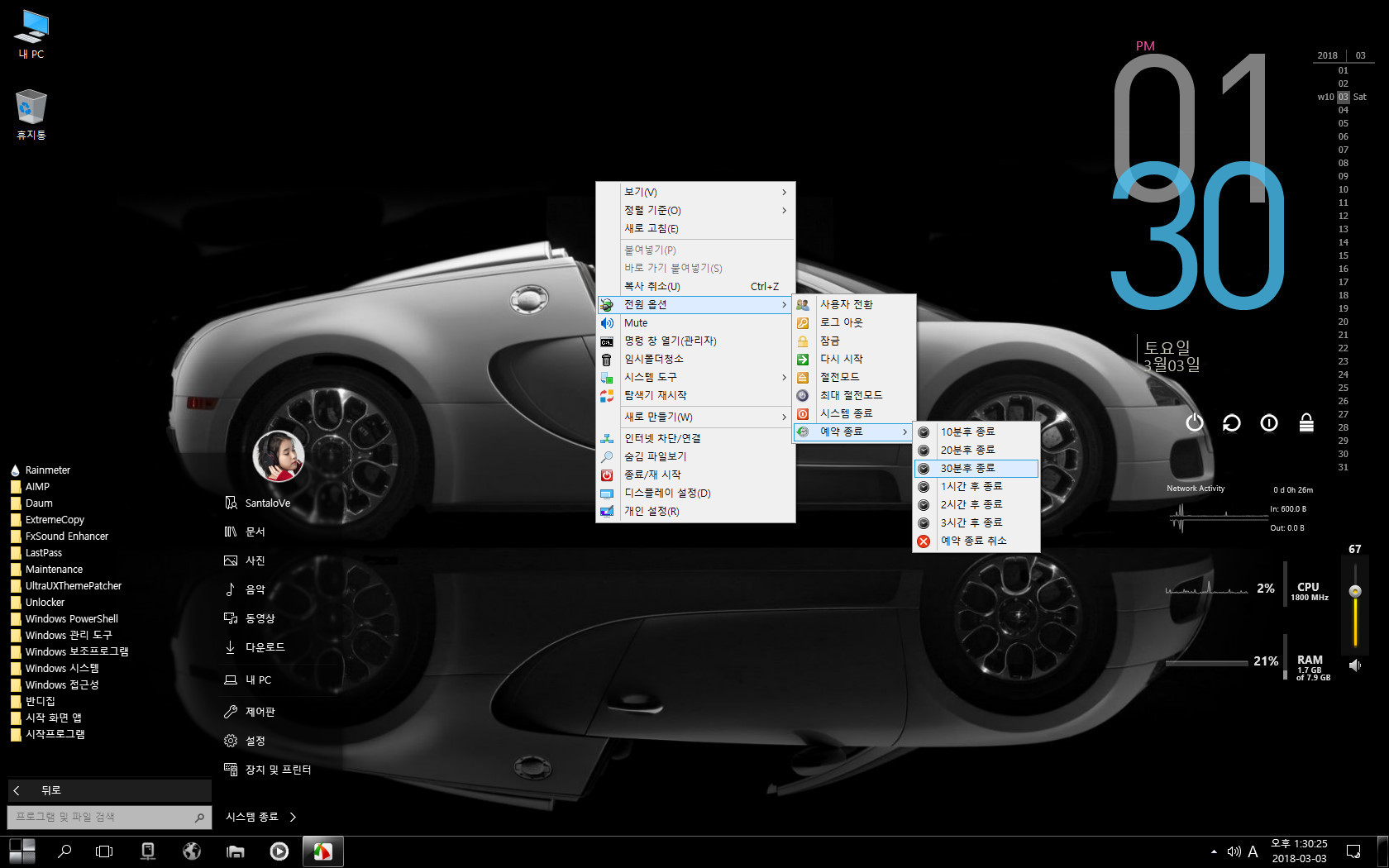Click the system tray volume icon

pos(1234,851)
